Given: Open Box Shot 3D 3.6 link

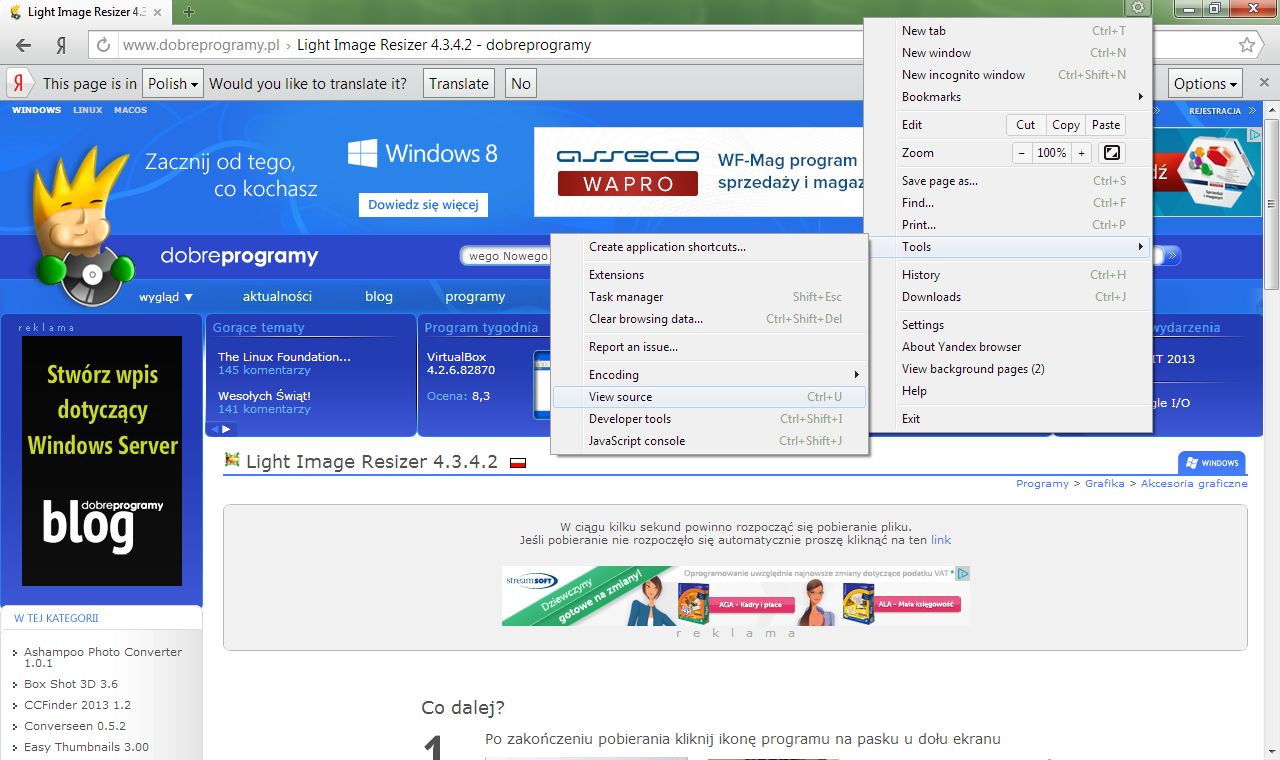Looking at the screenshot, I should (71, 684).
